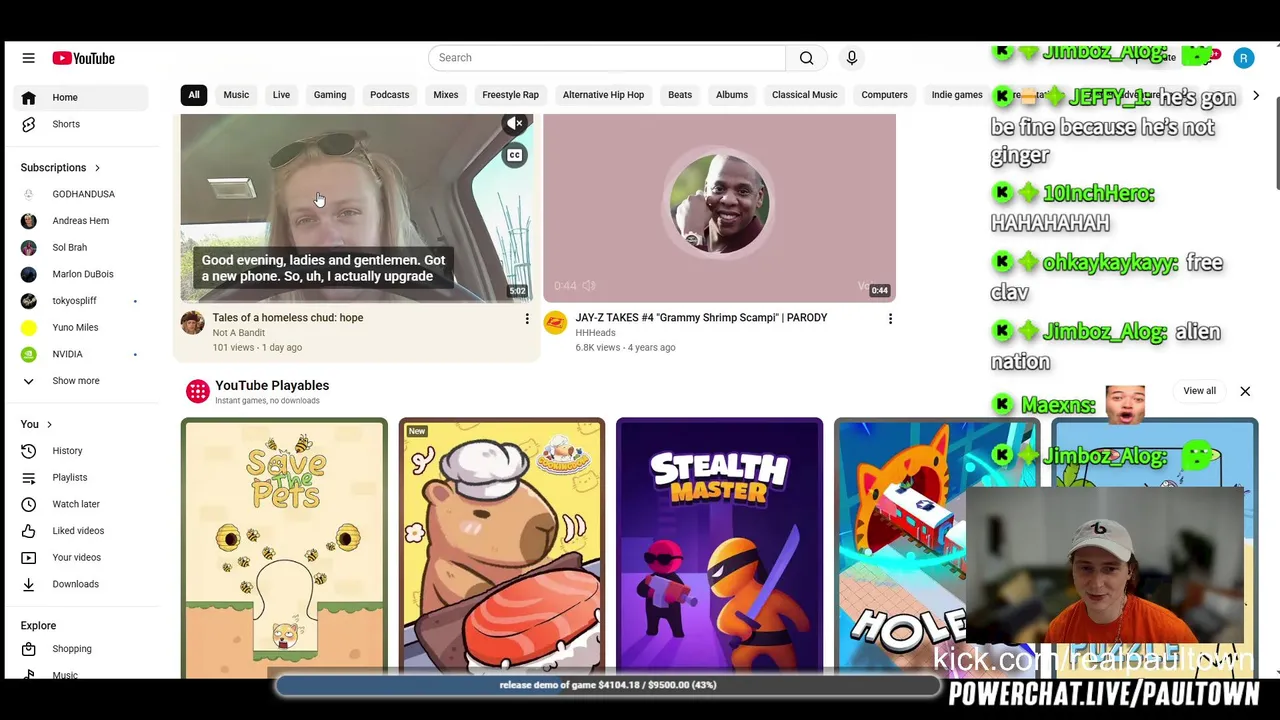Open HHHeads channel name link

(x=595, y=333)
